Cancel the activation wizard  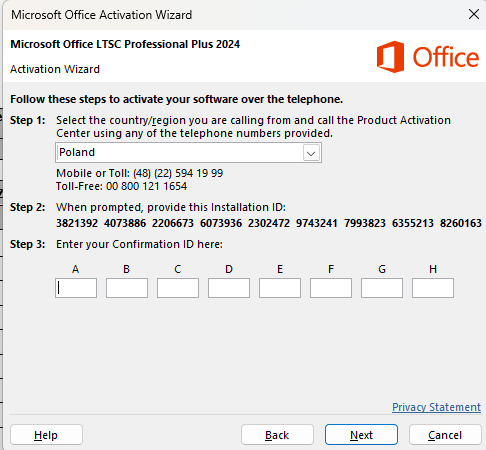[x=445, y=435]
